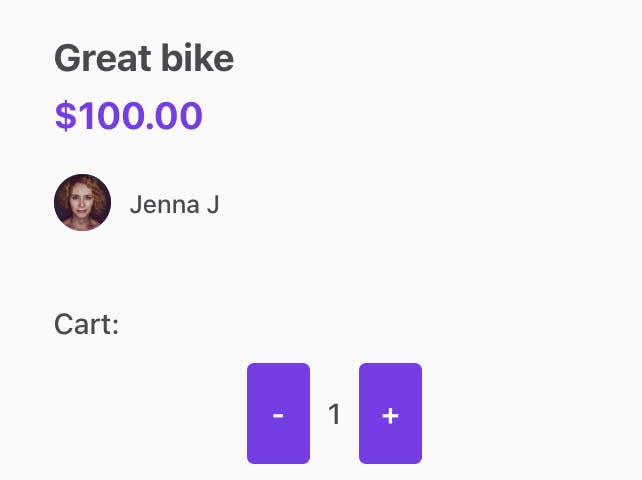This screenshot has height=480, width=642.
Task: Select the bold heading Great bike
Action: 144,59
